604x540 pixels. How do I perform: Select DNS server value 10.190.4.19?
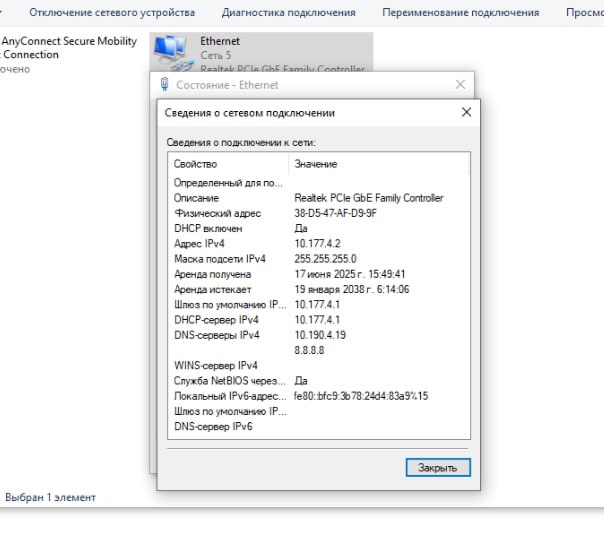tap(320, 335)
